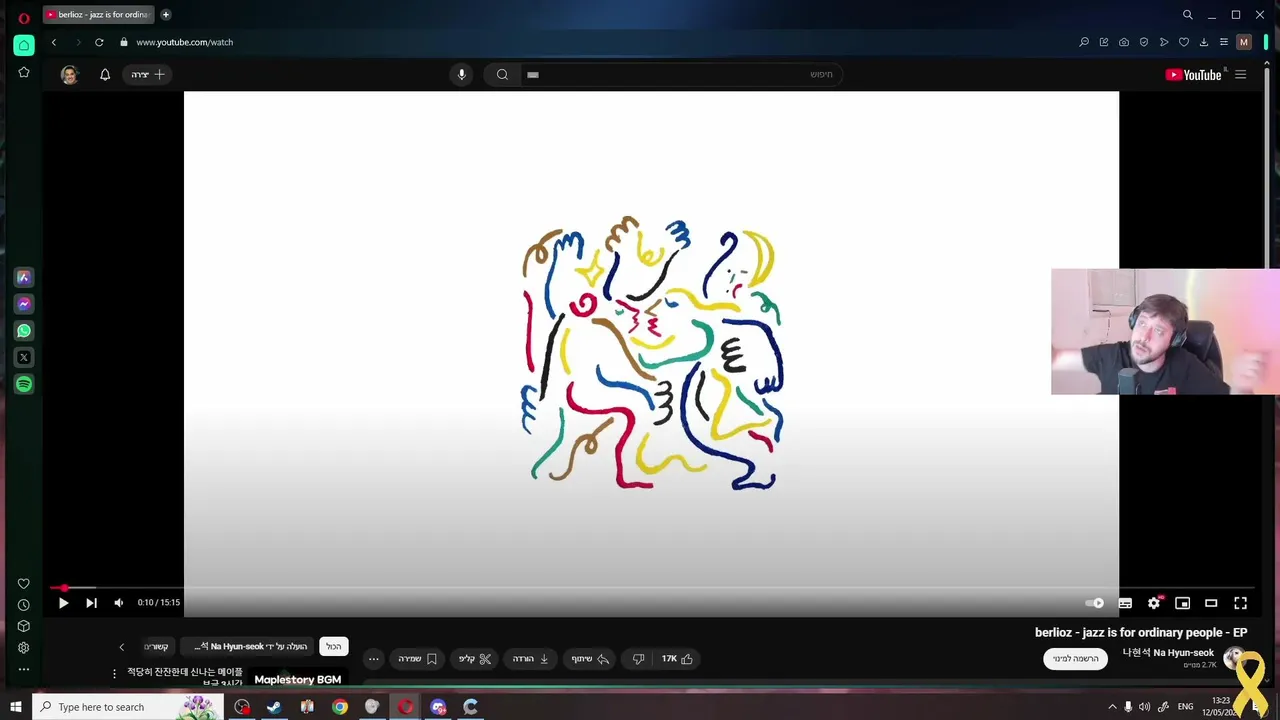This screenshot has width=1280, height=720.
Task: Reload the YouTube page
Action: point(99,42)
